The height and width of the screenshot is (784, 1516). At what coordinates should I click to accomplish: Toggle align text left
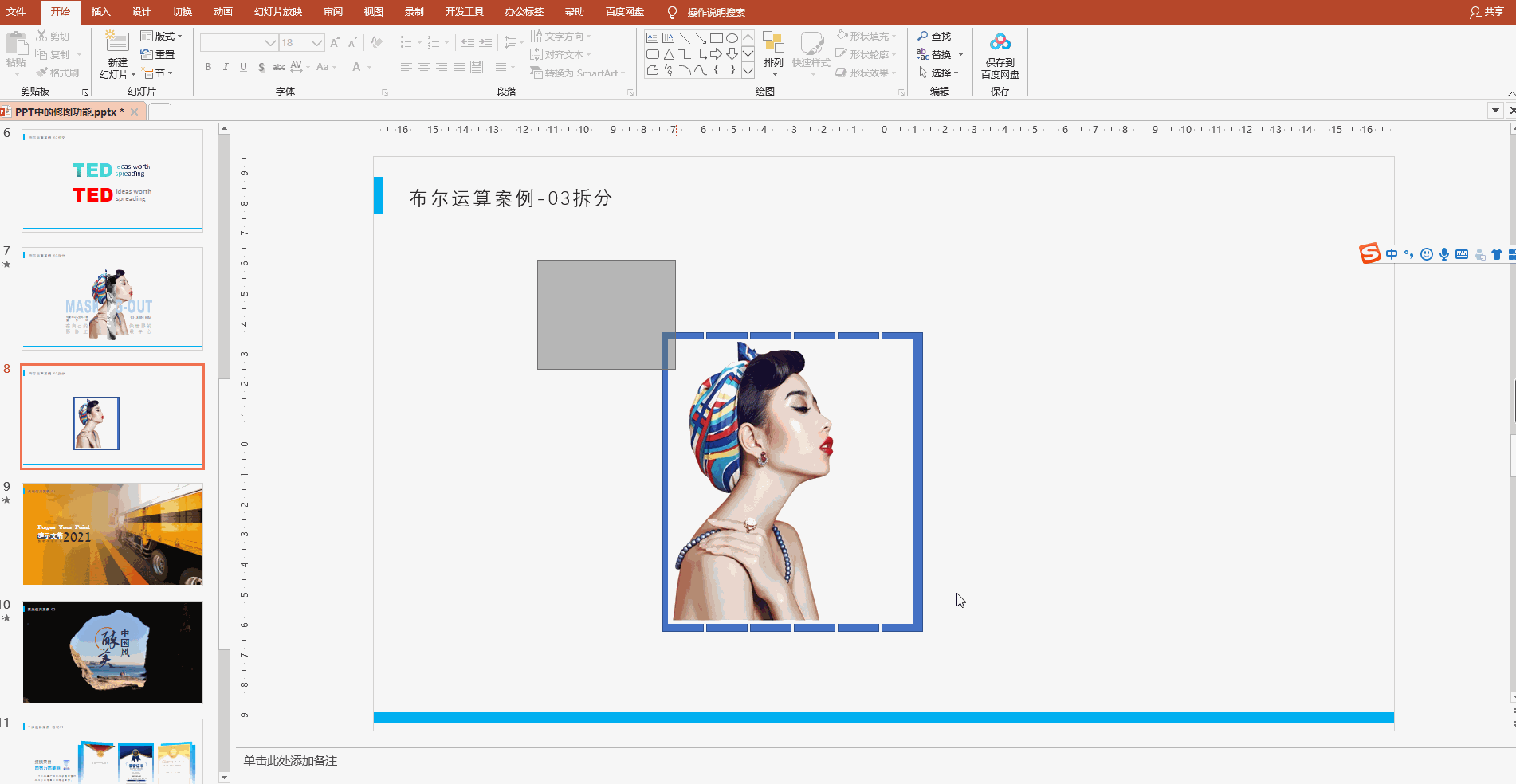[406, 67]
